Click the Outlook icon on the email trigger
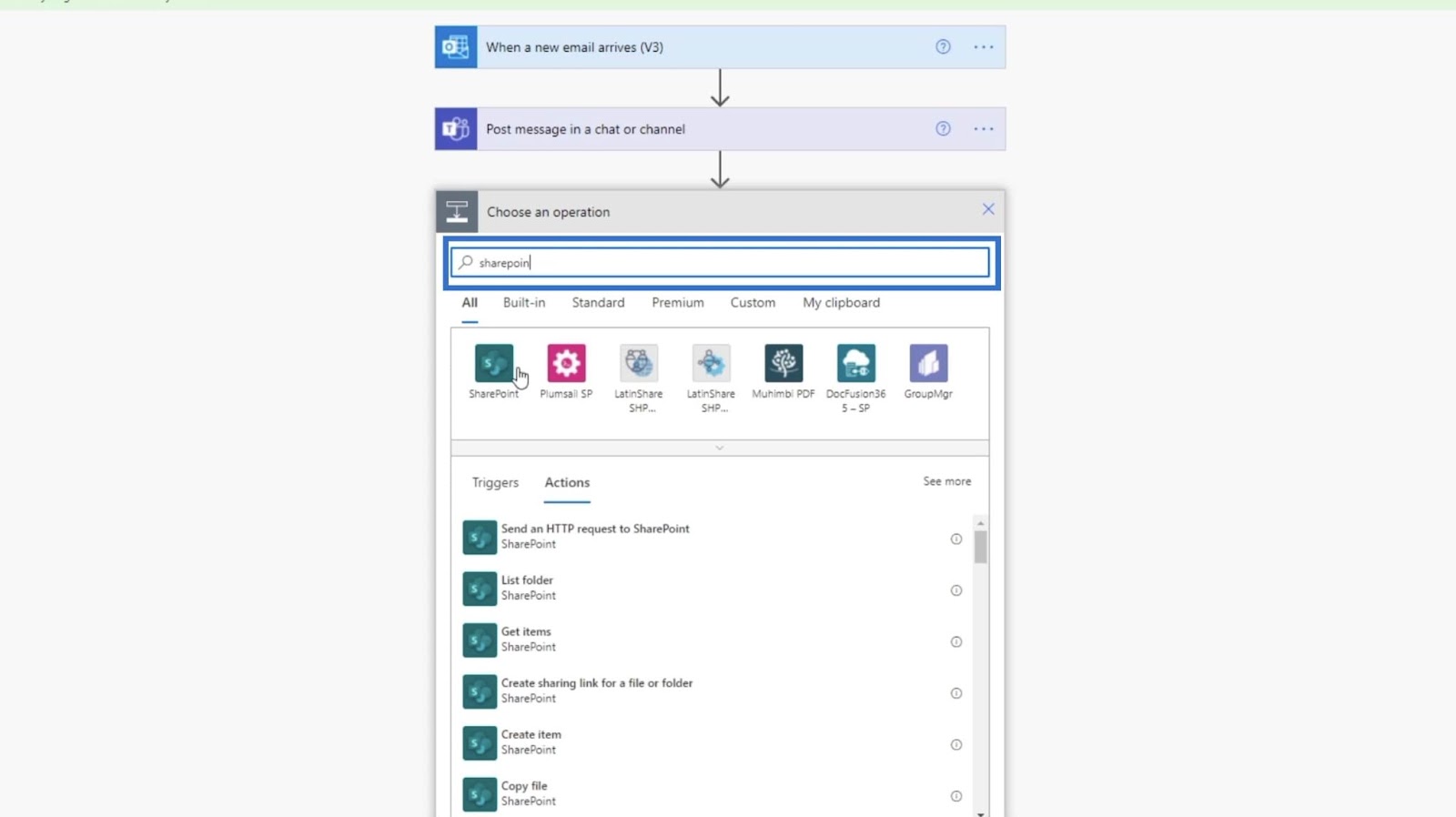Screen dimensions: 1456x817 click(456, 47)
